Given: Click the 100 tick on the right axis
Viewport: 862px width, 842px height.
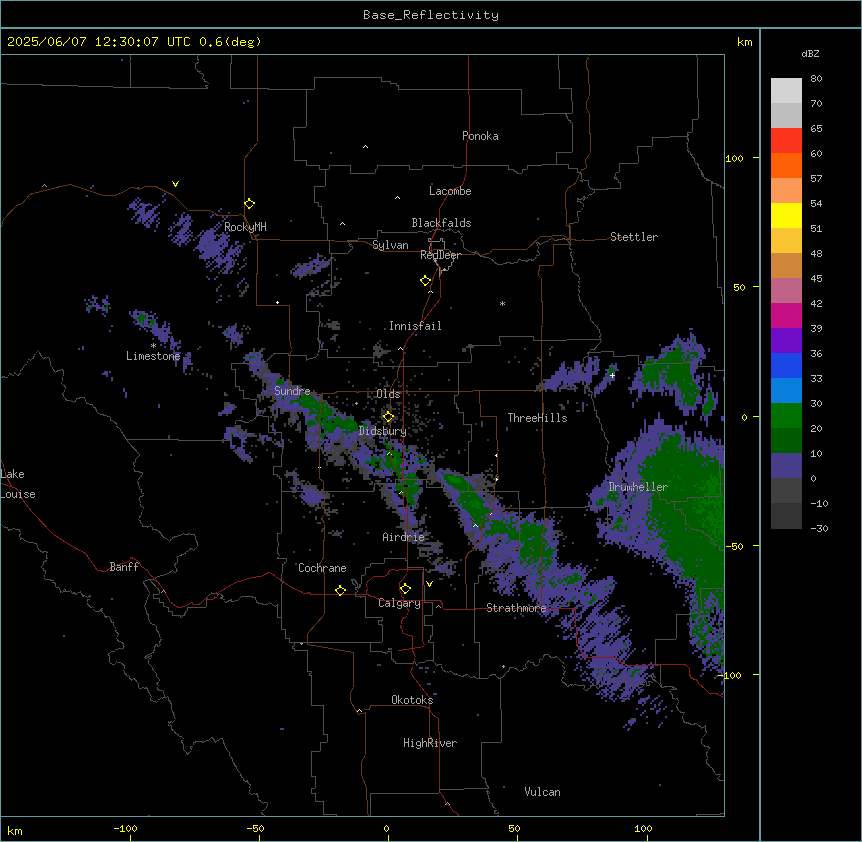Looking at the screenshot, I should point(734,158).
